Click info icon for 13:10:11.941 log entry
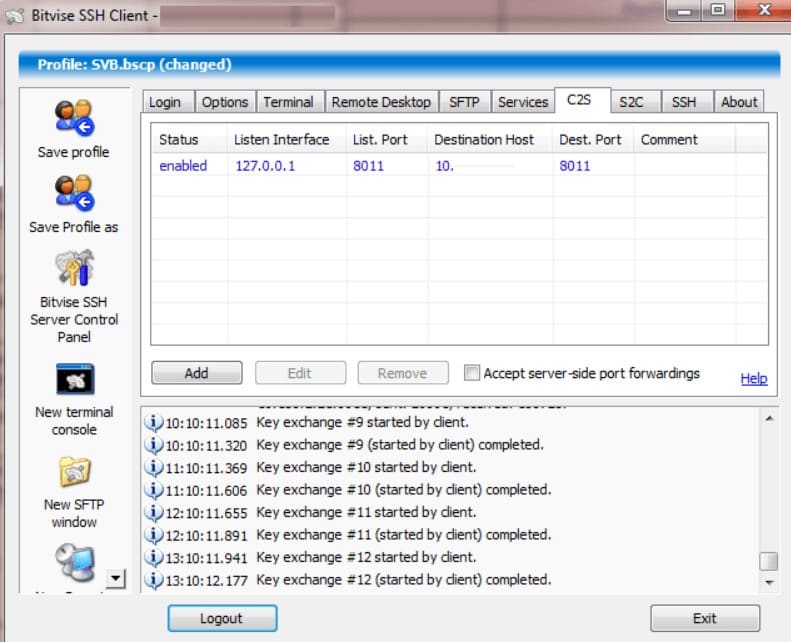Image resolution: width=791 pixels, height=642 pixels. click(x=153, y=557)
